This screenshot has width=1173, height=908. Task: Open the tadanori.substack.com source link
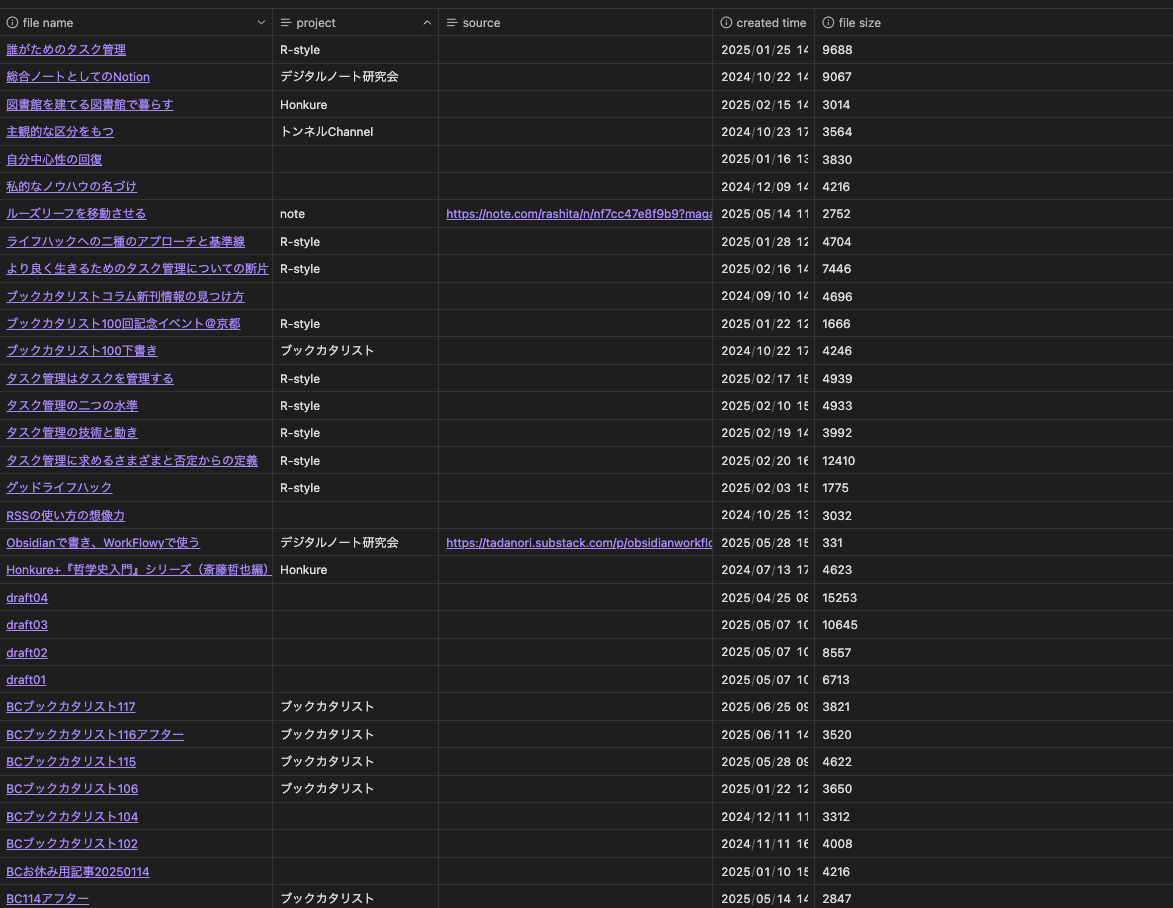tap(579, 543)
